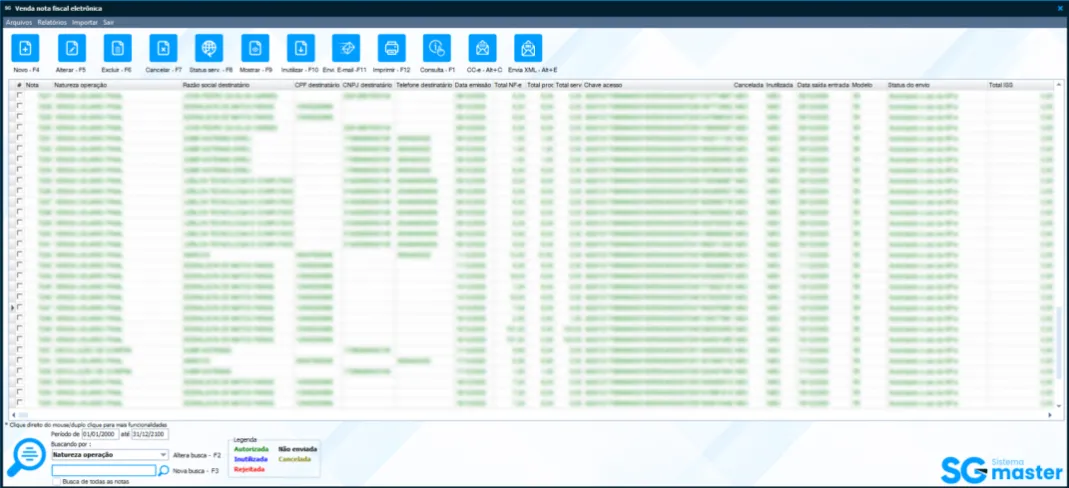The image size is (1069, 488).
Task: Click the 'Total NF-e' column header
Action: pyautogui.click(x=509, y=85)
